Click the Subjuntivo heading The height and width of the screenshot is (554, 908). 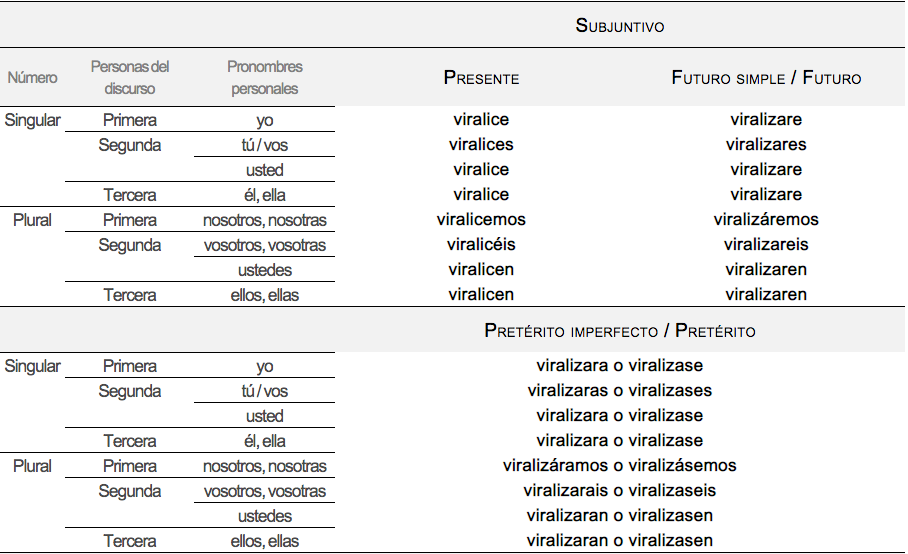620,25
